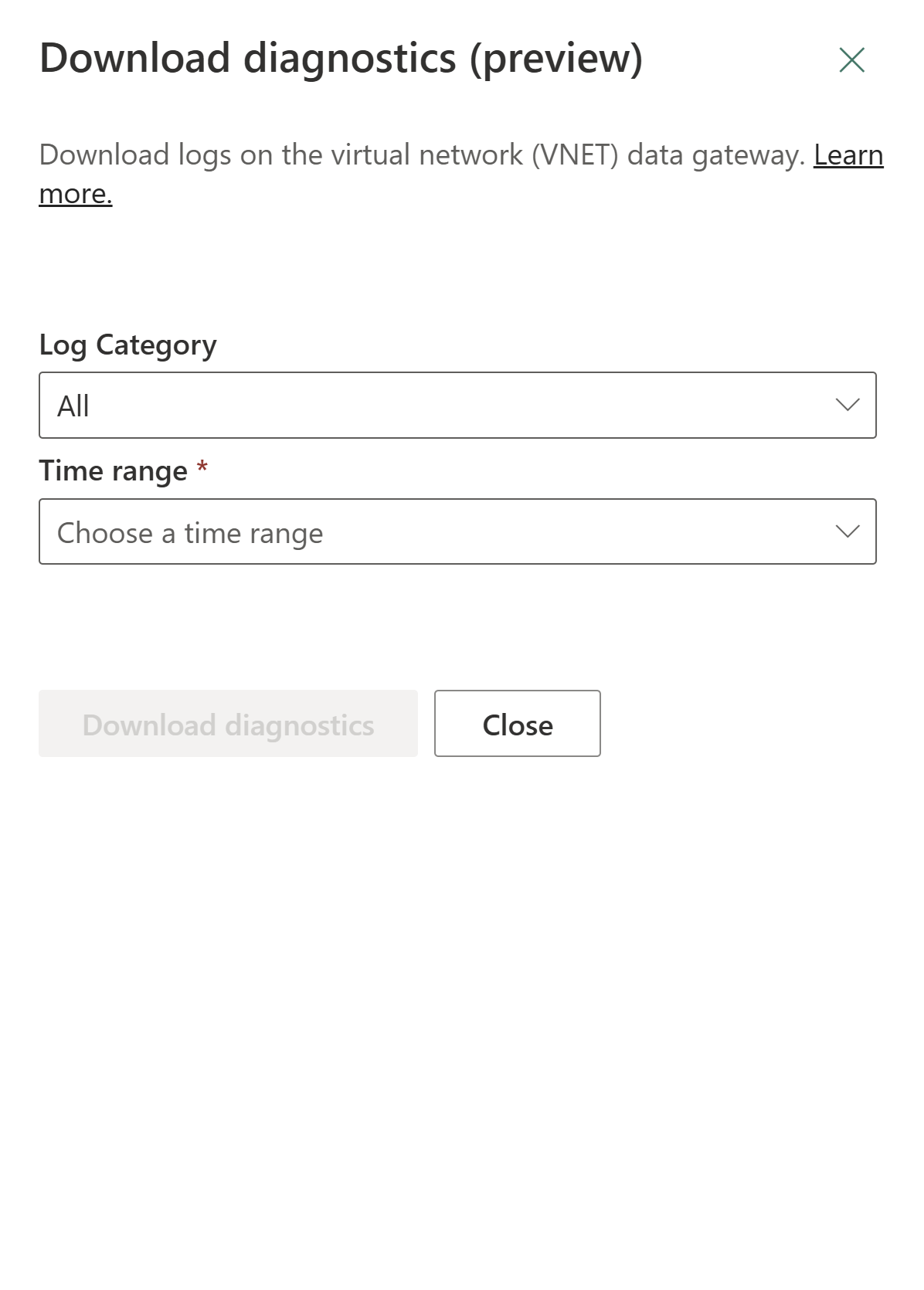Click the 'Choose a time range' placeholder text
The image size is (924, 1290).
point(190,533)
